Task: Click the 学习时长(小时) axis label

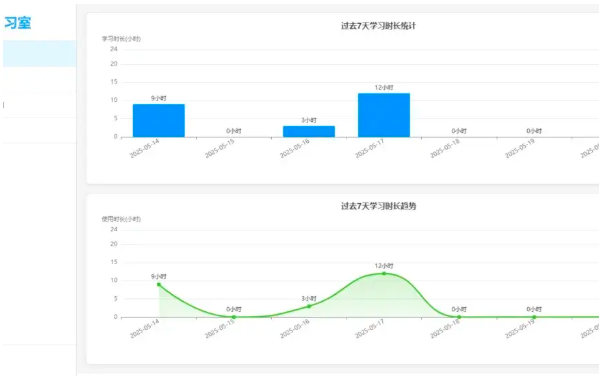Action: pos(121,39)
